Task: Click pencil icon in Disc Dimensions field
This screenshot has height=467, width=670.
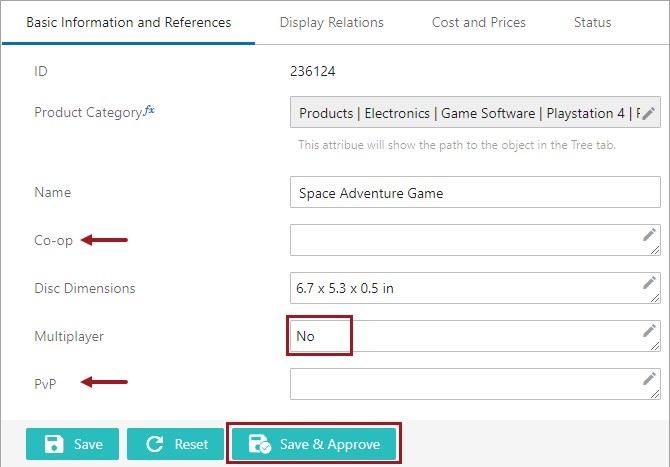Action: (649, 282)
